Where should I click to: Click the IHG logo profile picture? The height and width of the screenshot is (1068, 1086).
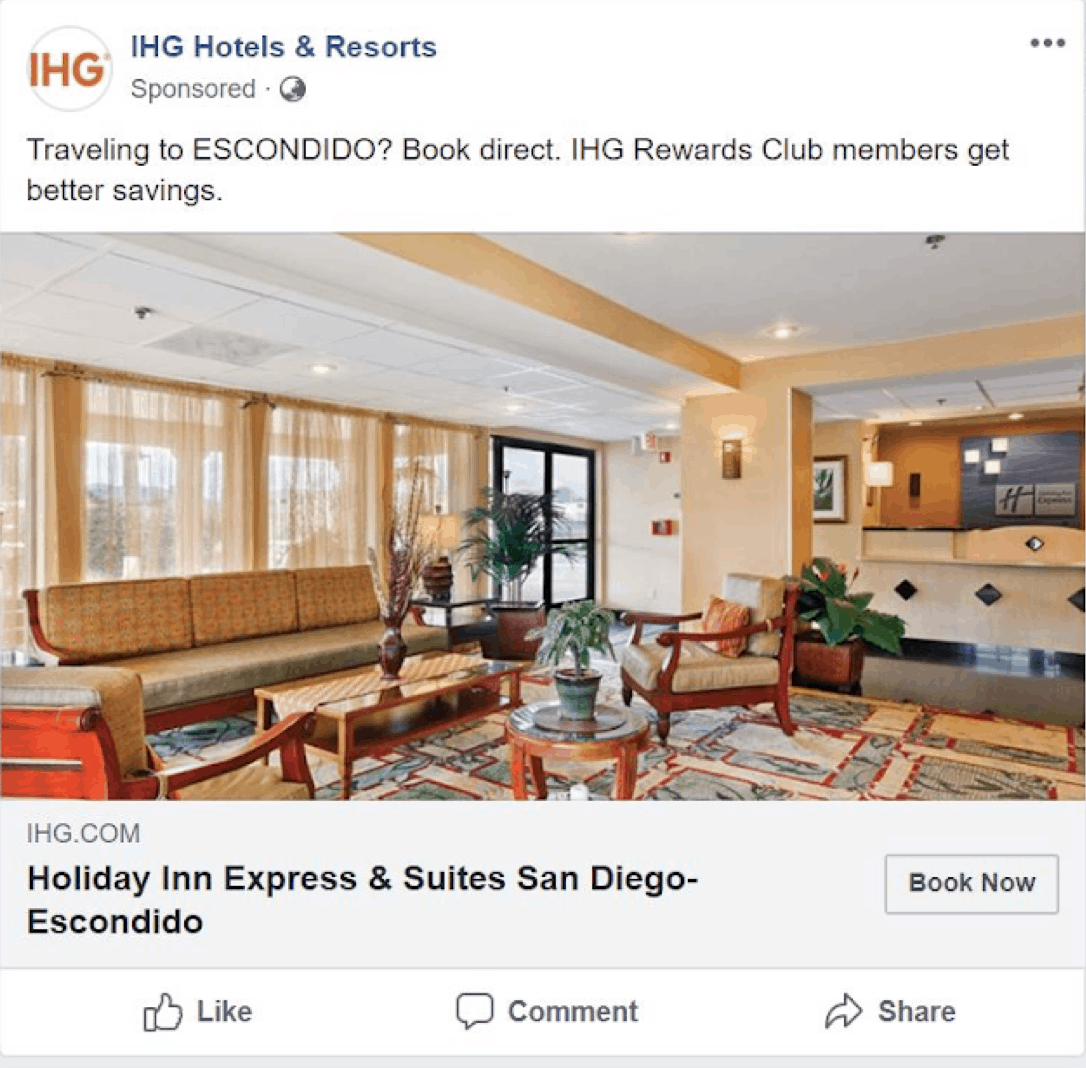[x=69, y=69]
